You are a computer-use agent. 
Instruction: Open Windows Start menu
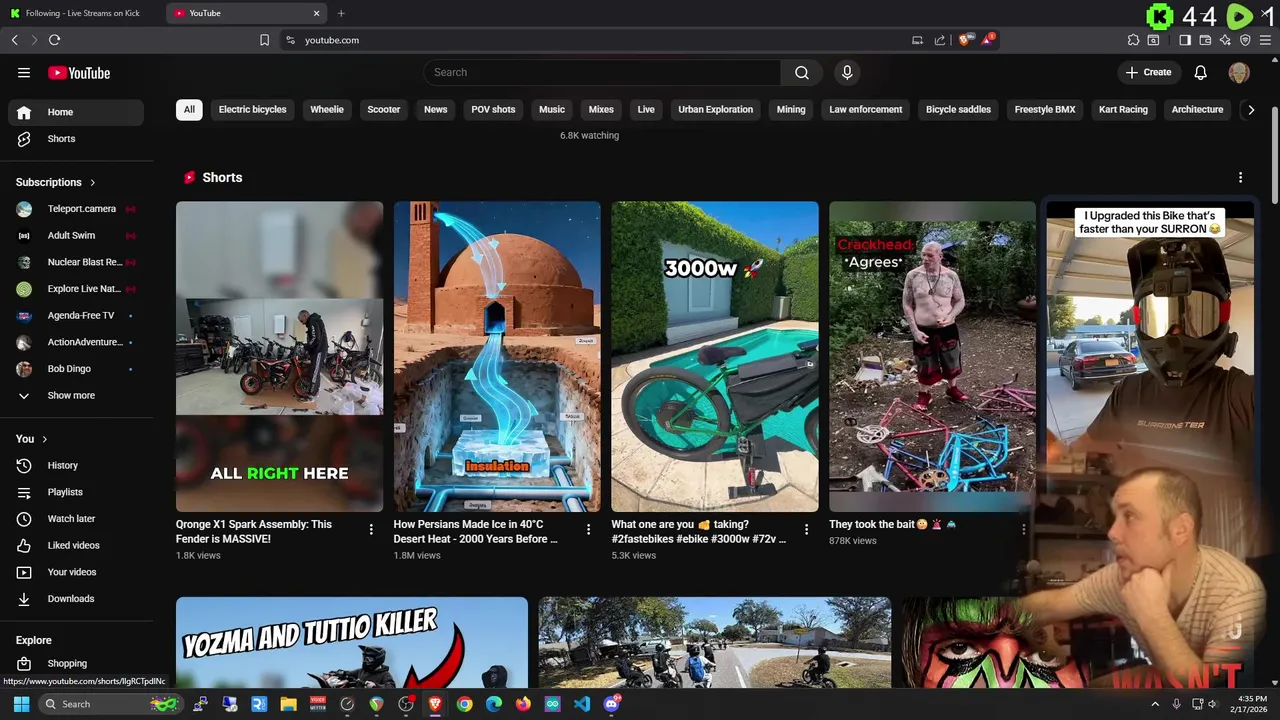click(21, 704)
